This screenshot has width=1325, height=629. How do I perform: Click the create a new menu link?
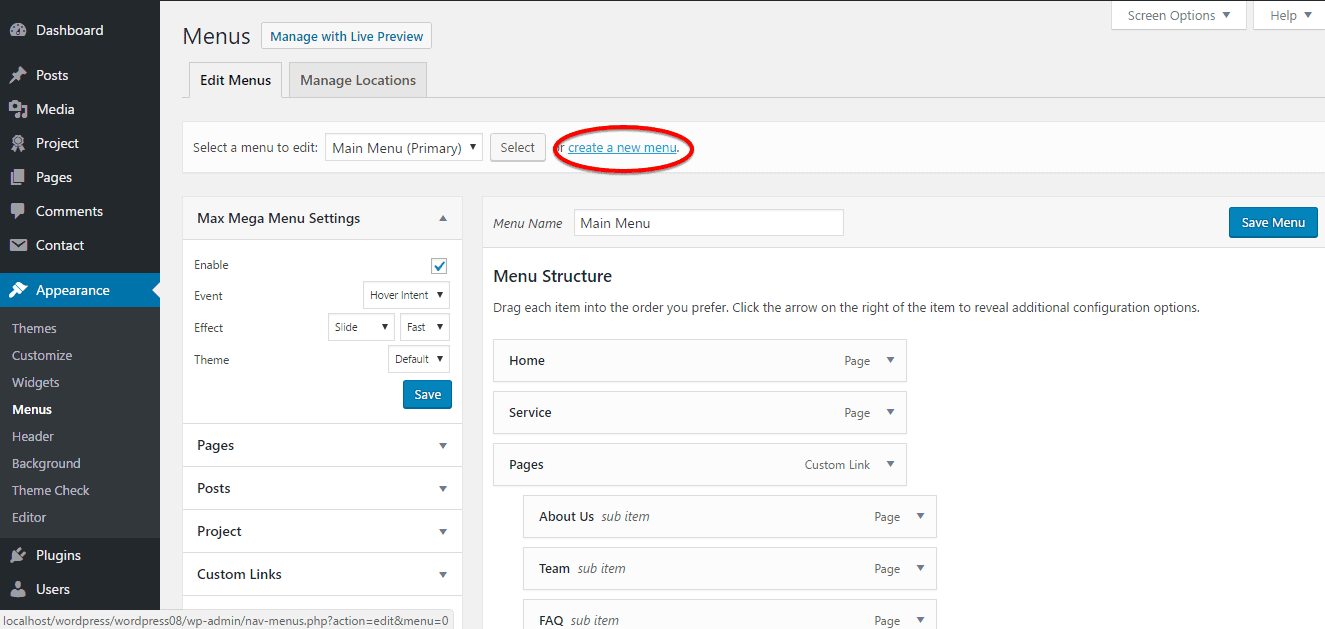pyautogui.click(x=622, y=148)
